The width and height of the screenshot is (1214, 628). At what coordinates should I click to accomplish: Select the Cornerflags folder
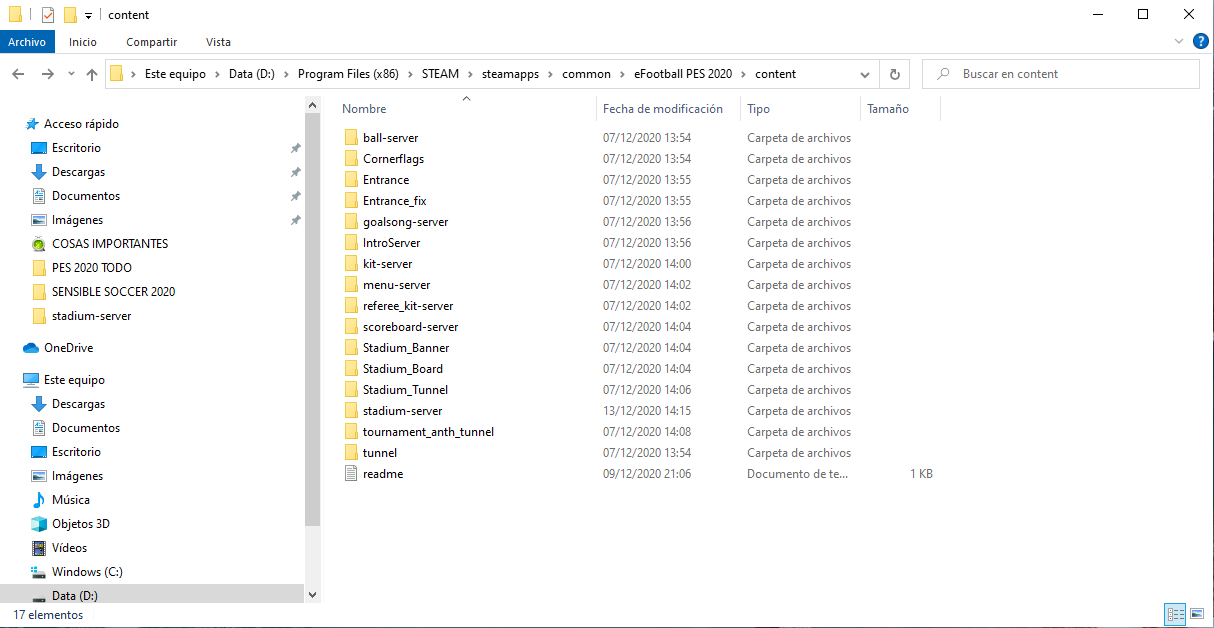393,159
